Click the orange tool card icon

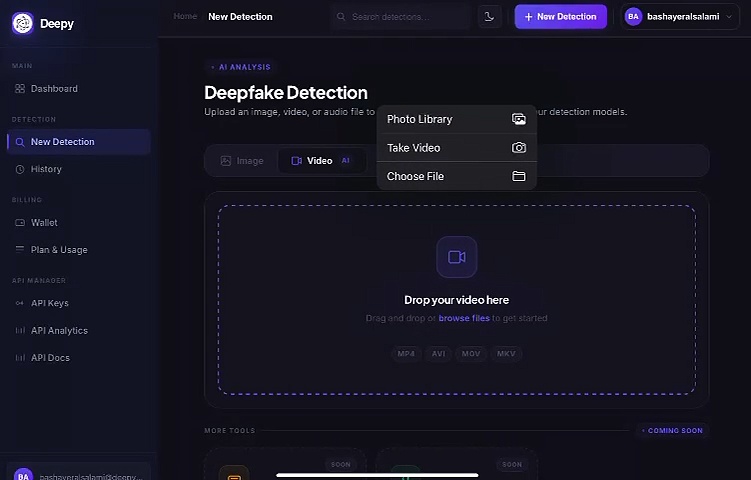(234, 473)
